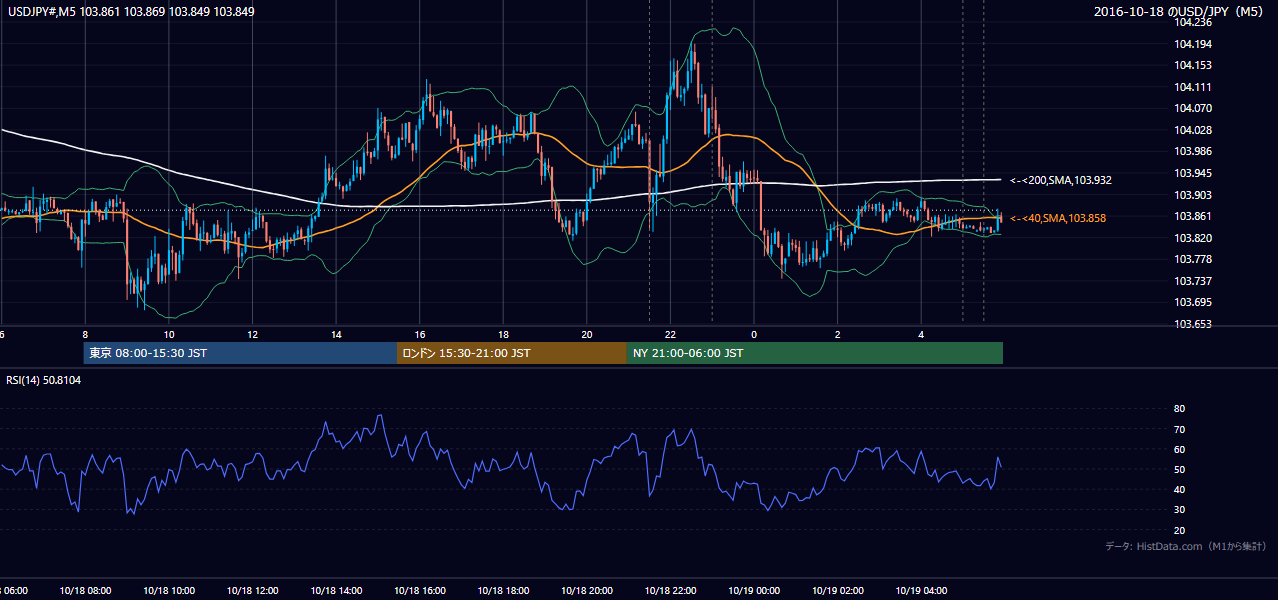Viewport: 1278px width, 600px height.
Task: Click the RSI(14) 50.8104 indicator label
Action: click(44, 380)
